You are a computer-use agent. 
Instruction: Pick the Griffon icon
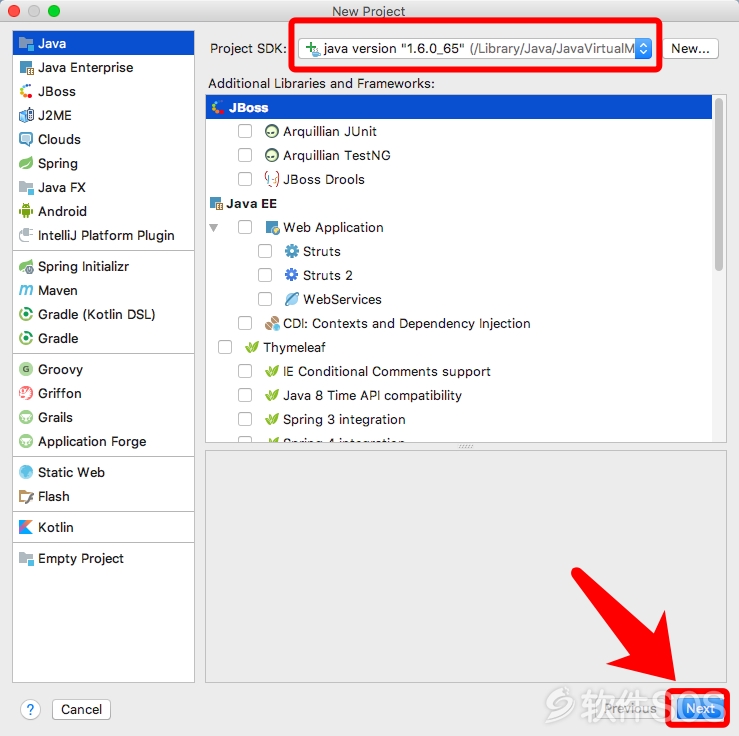(x=26, y=393)
